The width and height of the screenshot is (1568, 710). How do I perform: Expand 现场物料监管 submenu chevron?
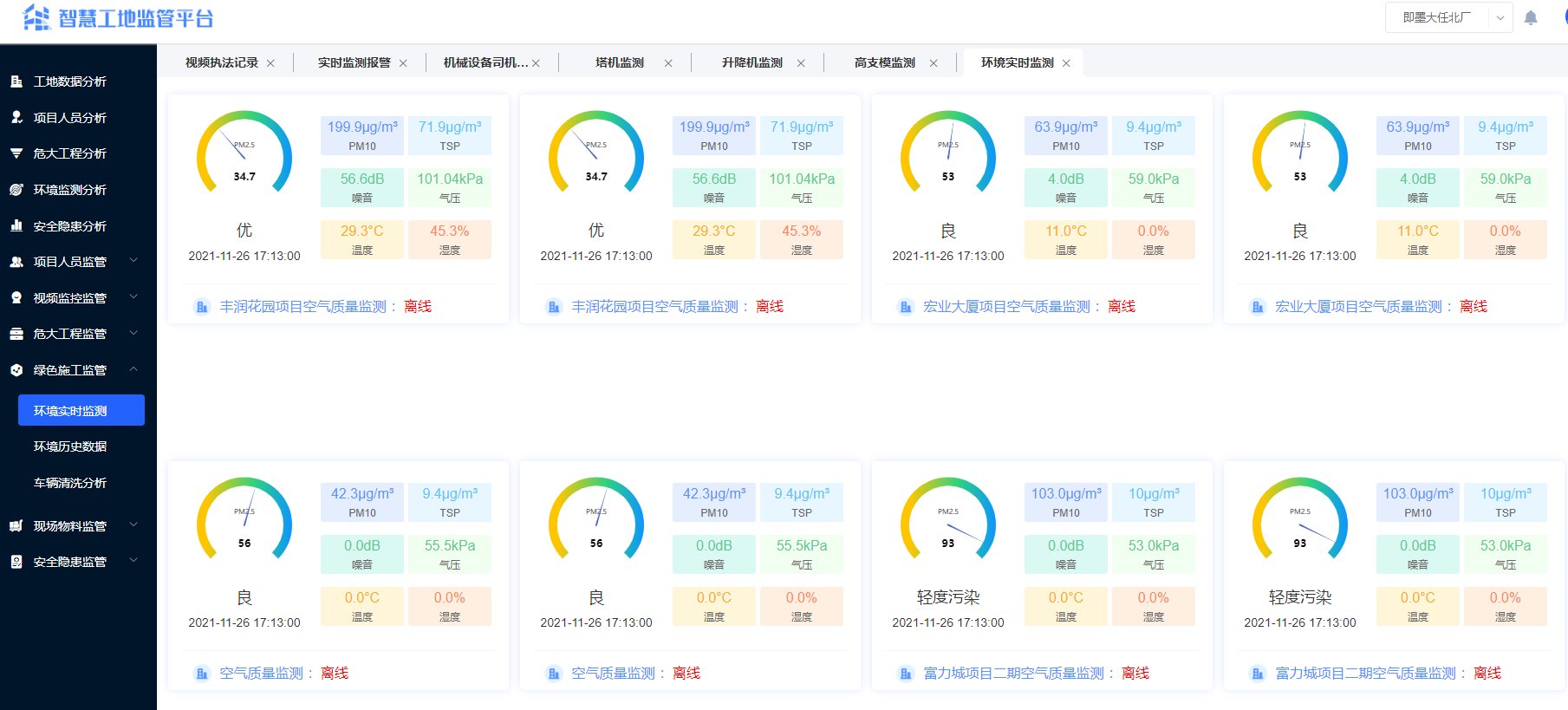pos(133,524)
